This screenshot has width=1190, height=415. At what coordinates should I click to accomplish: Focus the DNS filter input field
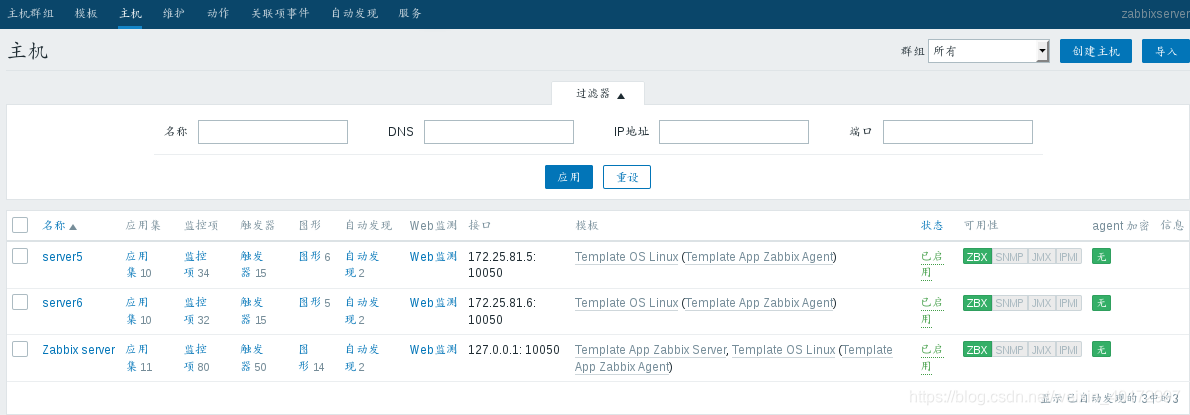point(499,132)
